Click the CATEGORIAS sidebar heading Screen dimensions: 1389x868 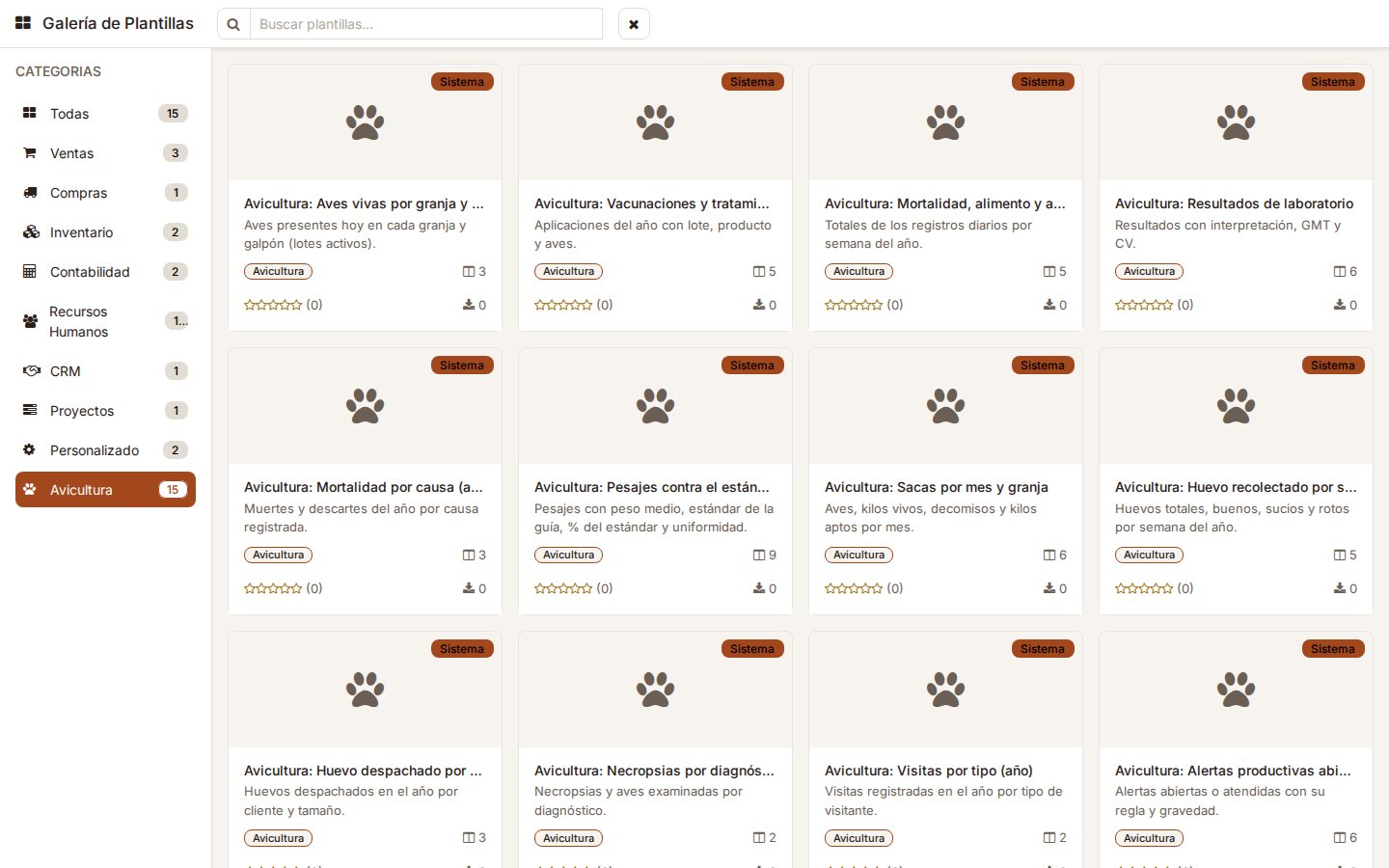click(58, 71)
